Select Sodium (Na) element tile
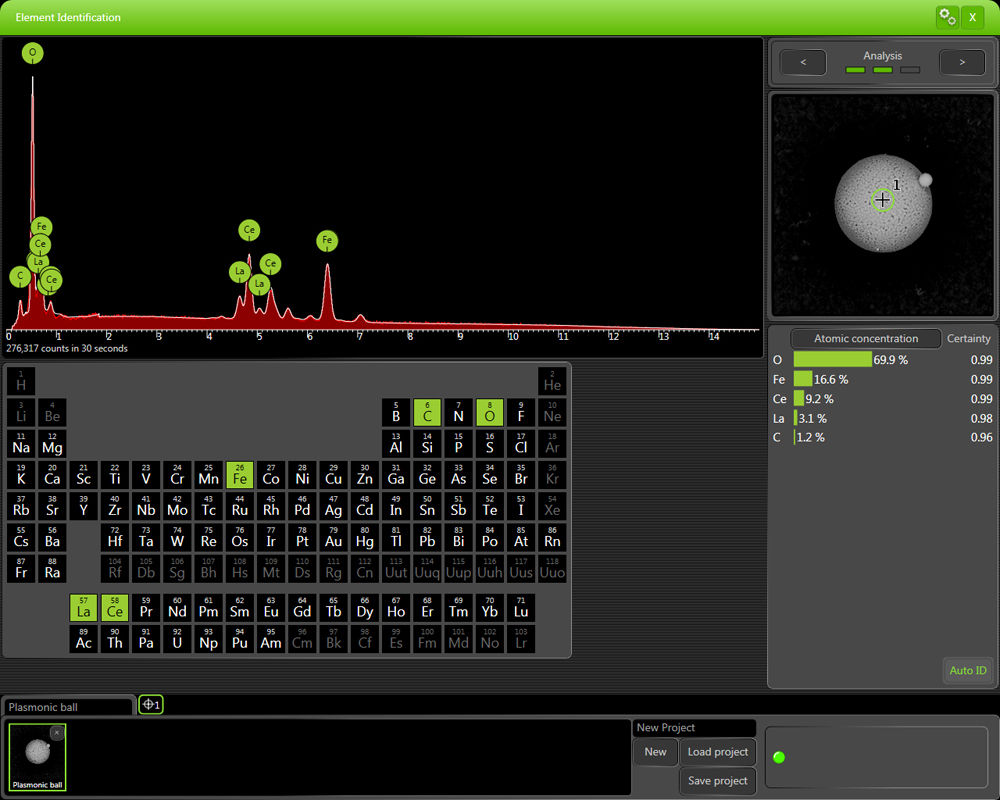The image size is (1000, 800). 21,444
